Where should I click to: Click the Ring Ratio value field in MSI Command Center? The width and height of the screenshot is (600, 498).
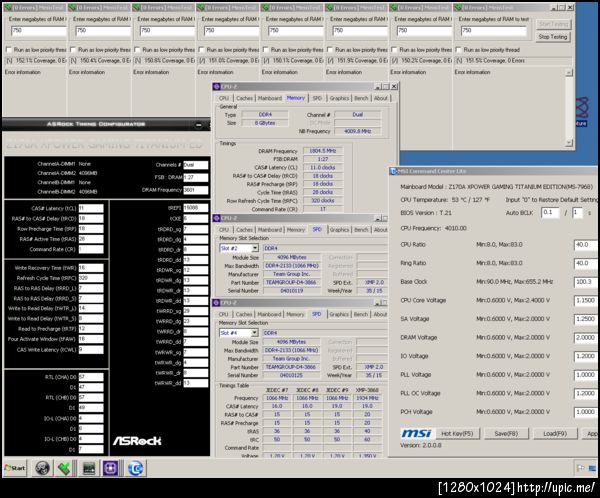click(x=586, y=263)
